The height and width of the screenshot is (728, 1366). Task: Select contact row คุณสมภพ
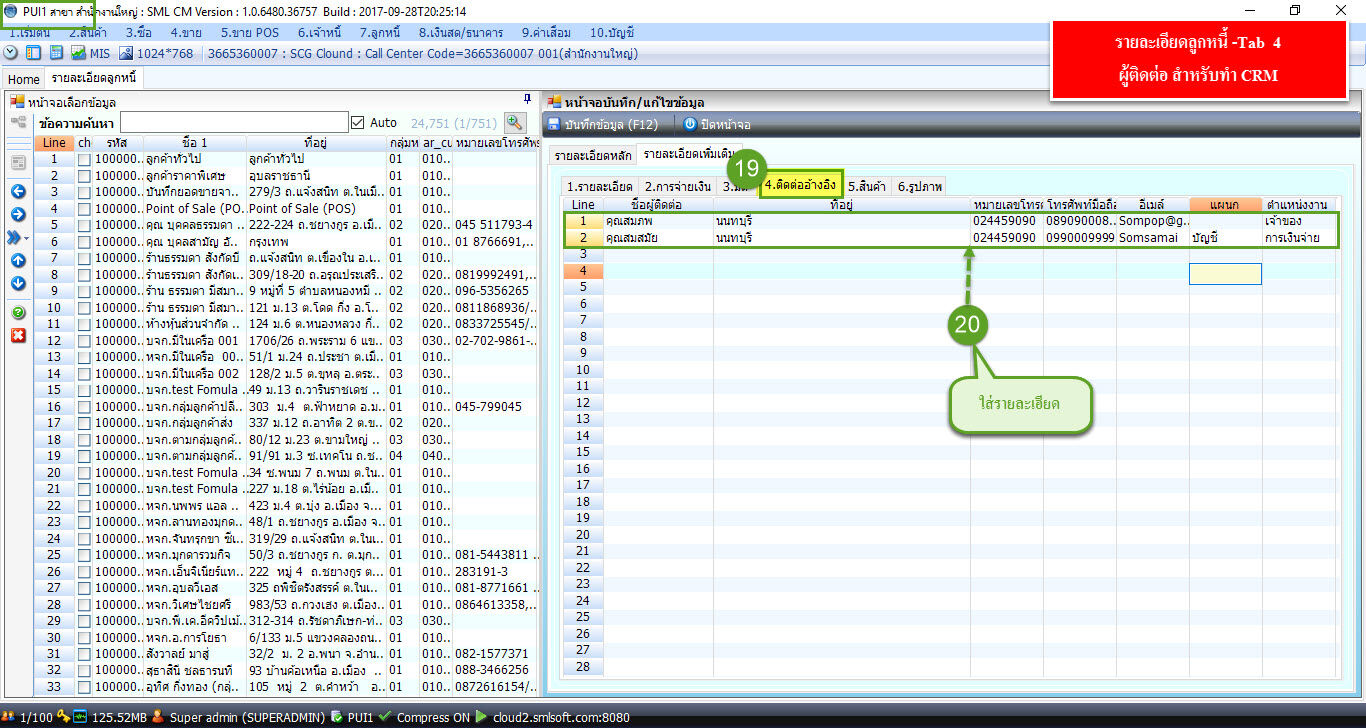coord(950,221)
